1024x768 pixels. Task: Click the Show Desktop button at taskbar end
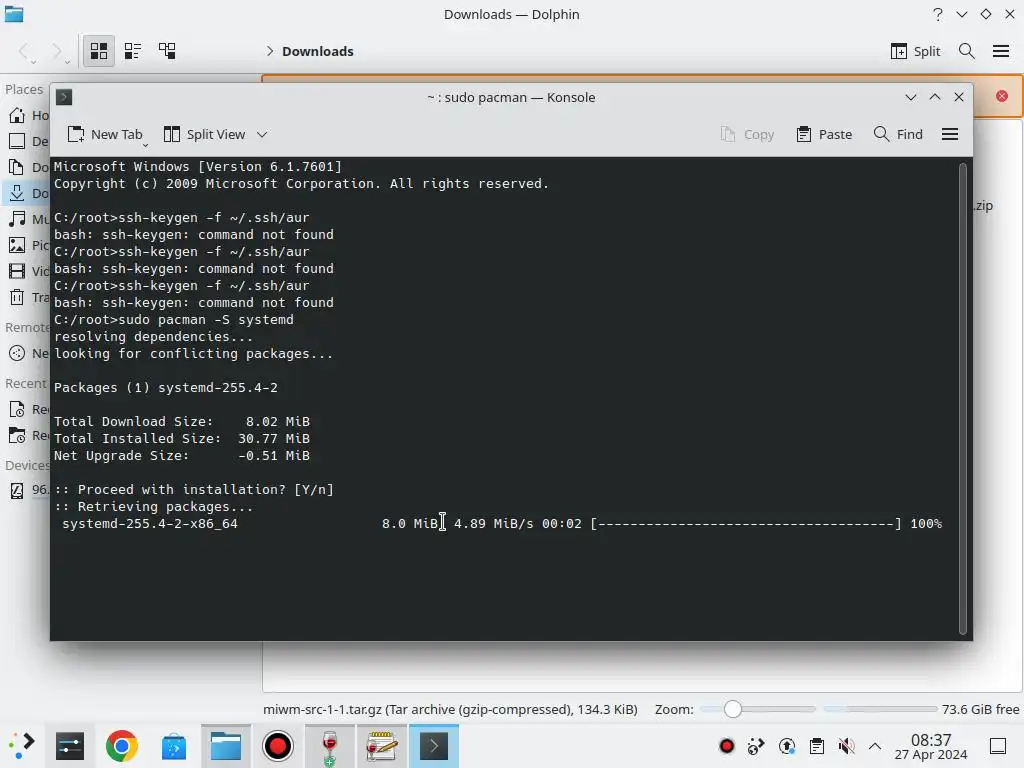998,746
